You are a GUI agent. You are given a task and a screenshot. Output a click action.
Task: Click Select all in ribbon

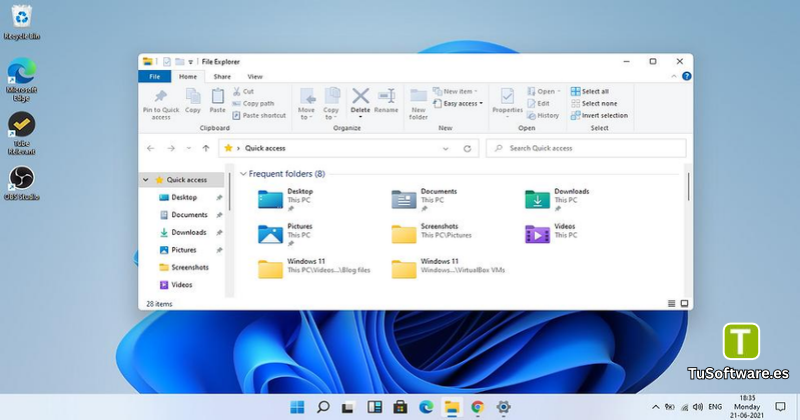pyautogui.click(x=590, y=91)
